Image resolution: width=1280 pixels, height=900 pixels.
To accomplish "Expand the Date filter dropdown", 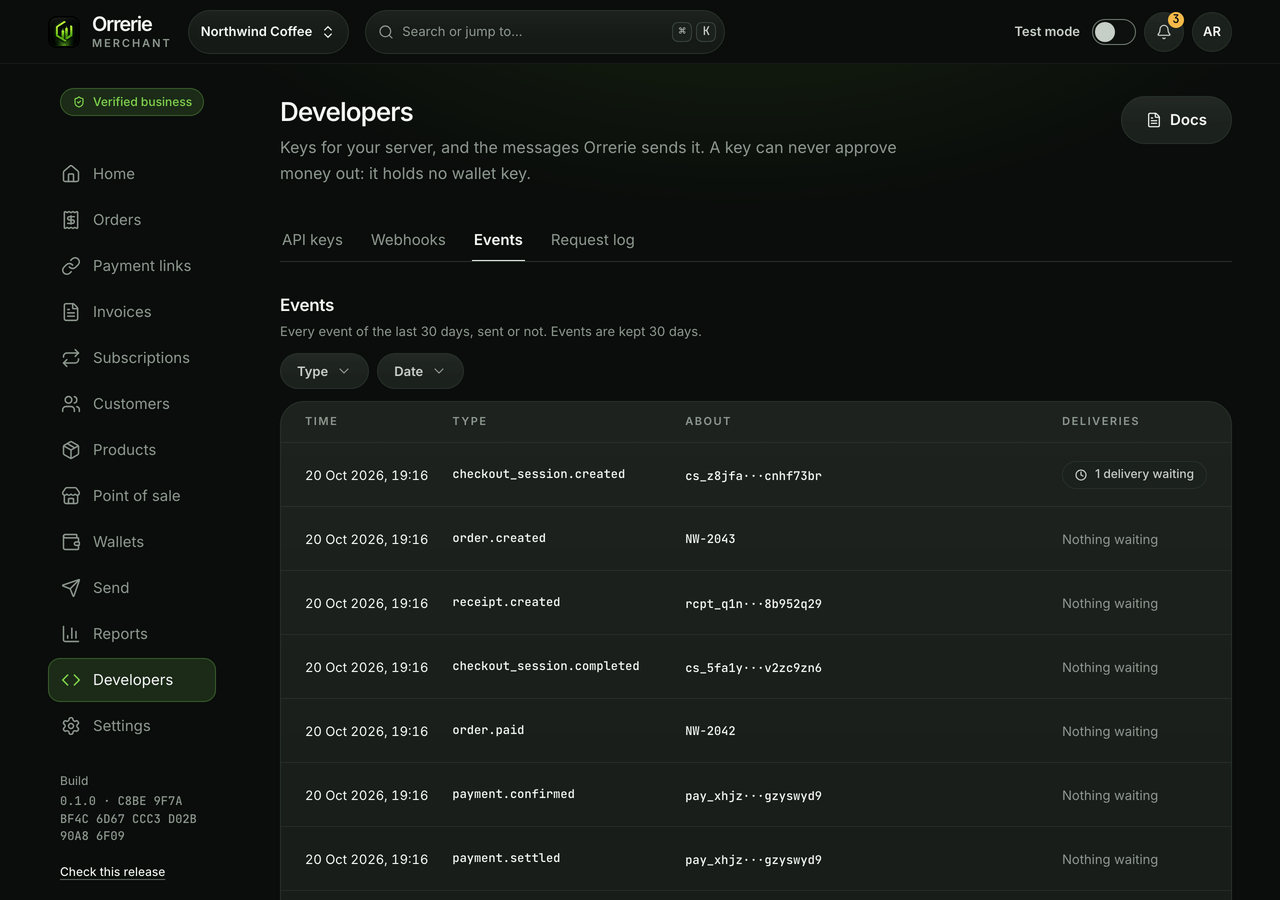I will click(x=420, y=371).
